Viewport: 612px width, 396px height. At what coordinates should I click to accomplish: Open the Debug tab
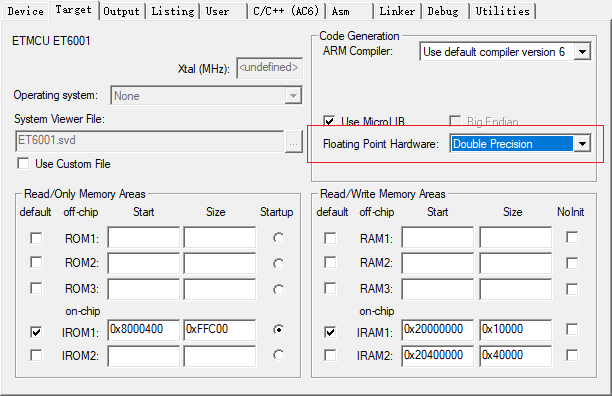[x=445, y=11]
